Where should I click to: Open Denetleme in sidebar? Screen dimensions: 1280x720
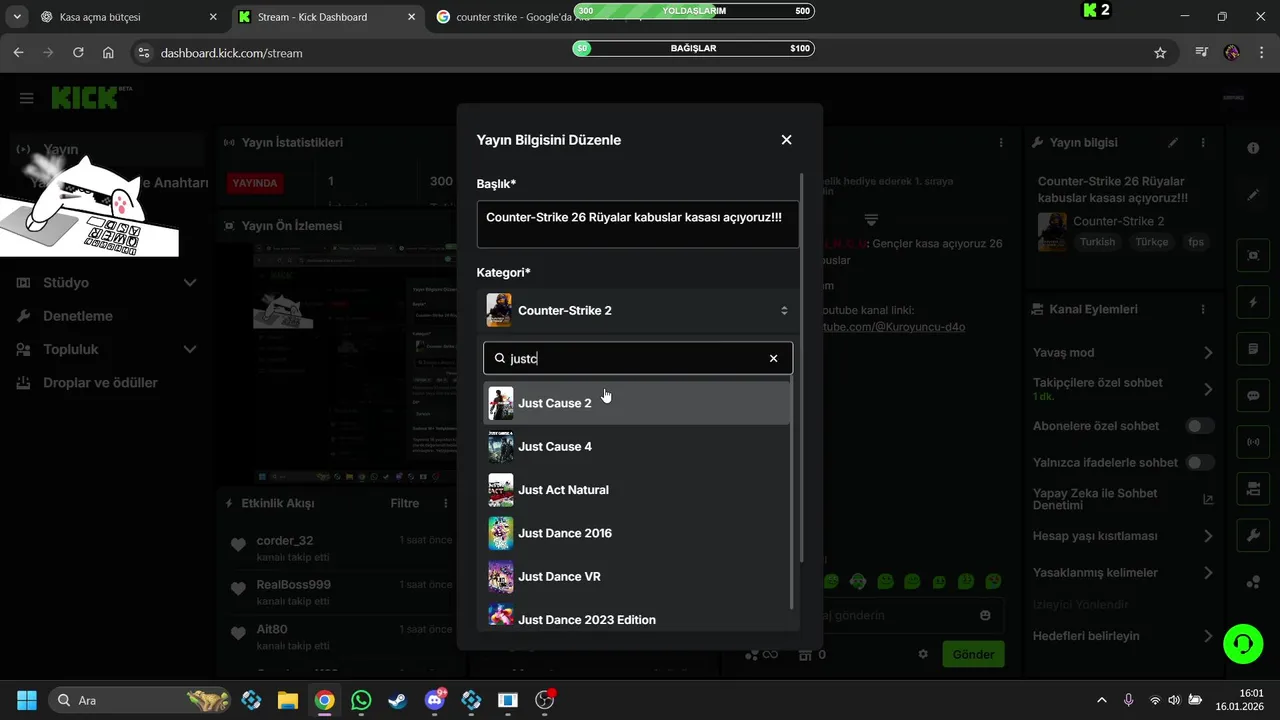[x=78, y=316]
